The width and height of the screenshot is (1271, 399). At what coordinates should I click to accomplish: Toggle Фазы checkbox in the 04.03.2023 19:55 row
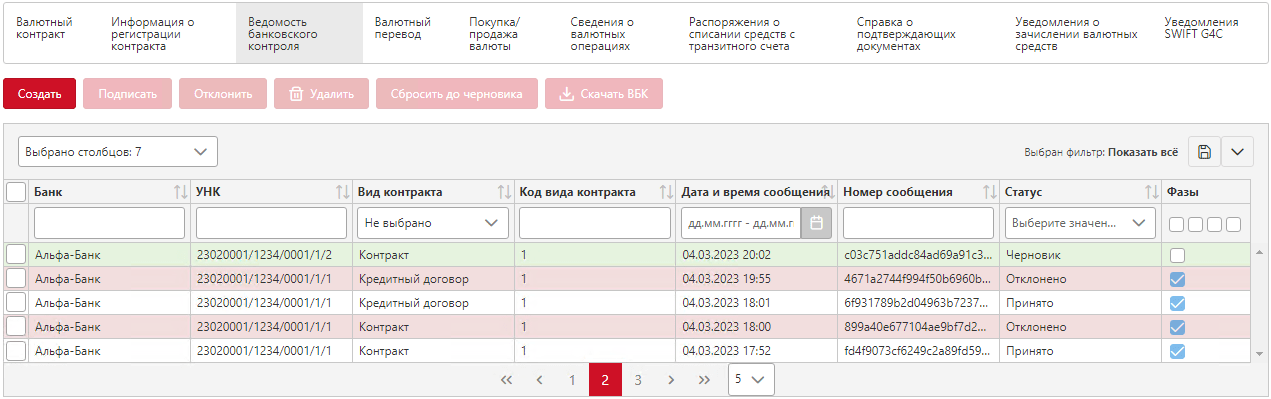[1178, 279]
